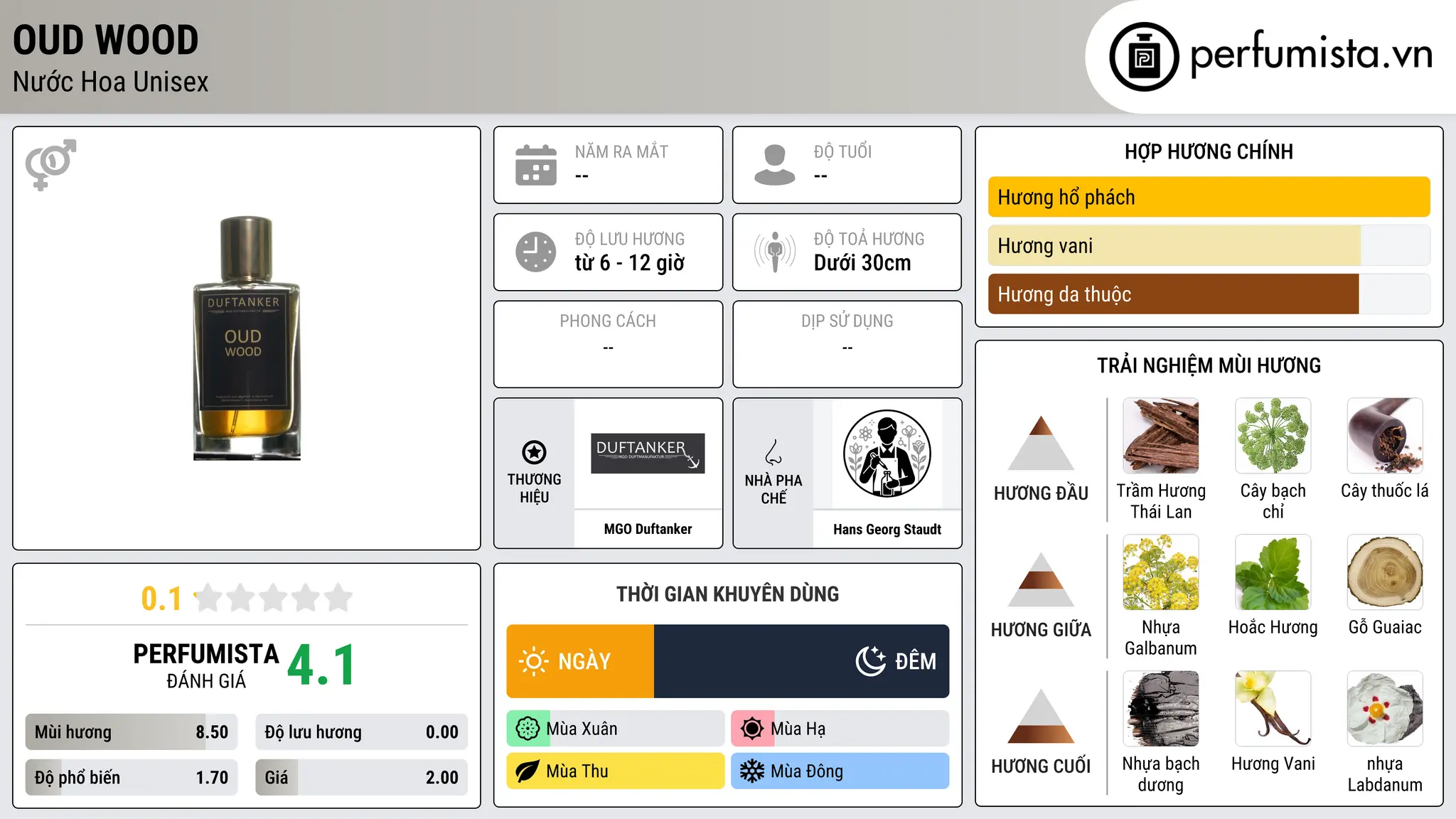Click the perfumista.vn bottle logo icon
The image size is (1456, 819).
1144,57
